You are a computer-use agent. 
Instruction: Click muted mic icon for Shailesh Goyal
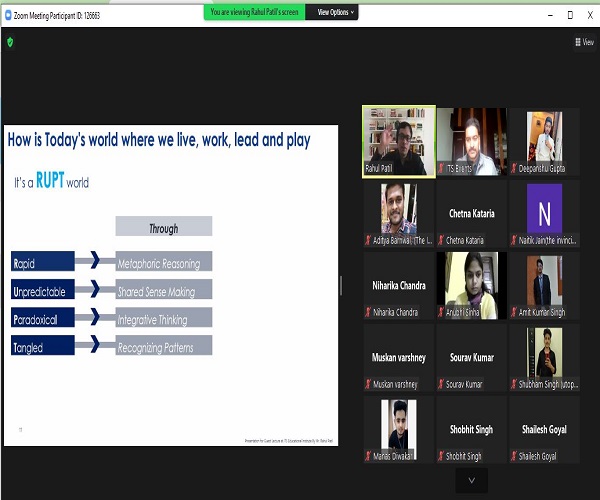tap(514, 456)
